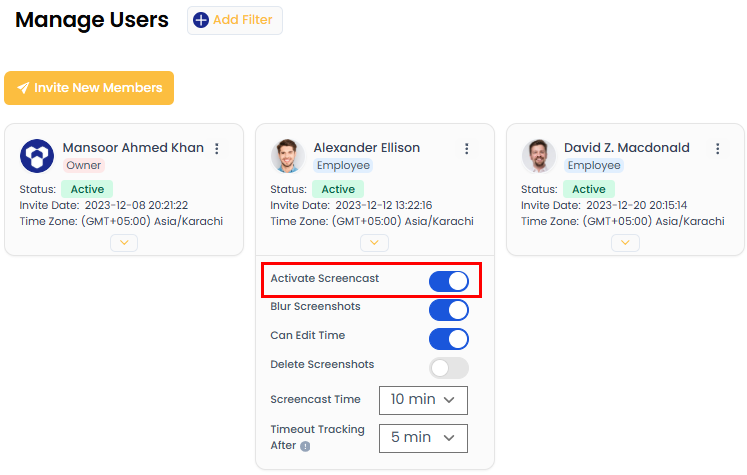Screen dimensions: 747x475
Task: Click the Invite New Members button
Action: [89, 88]
